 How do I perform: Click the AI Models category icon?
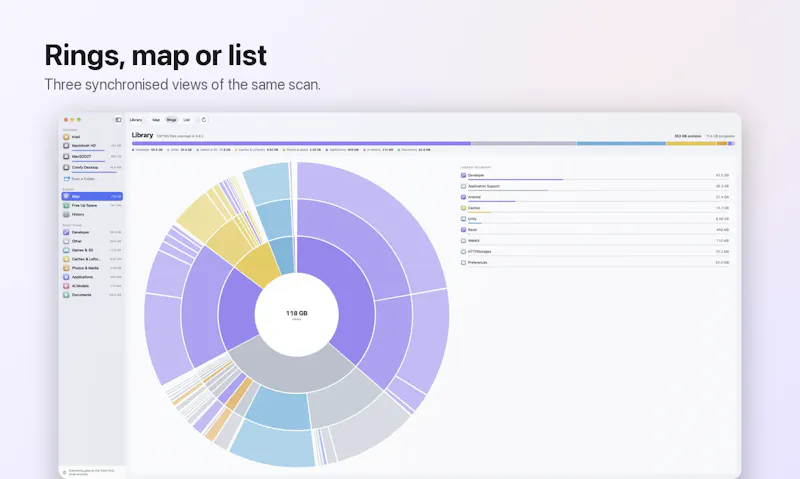[66, 286]
